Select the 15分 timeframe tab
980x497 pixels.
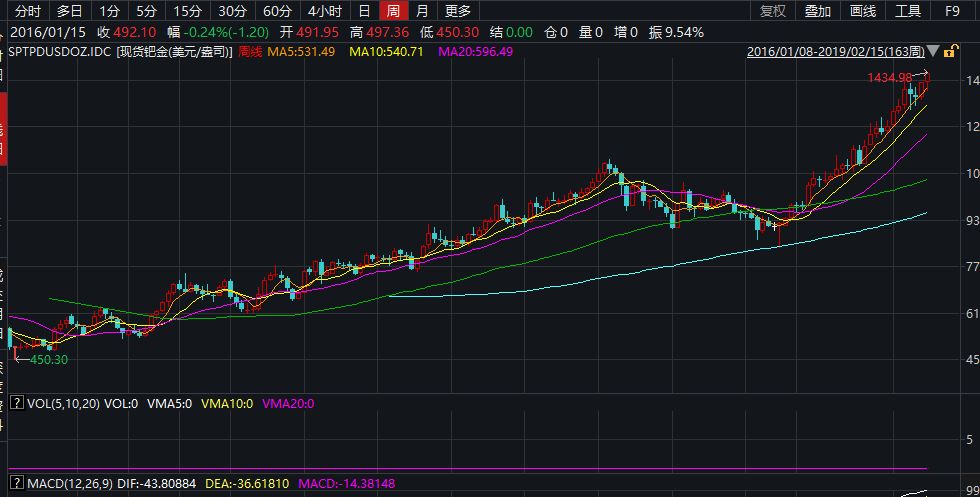click(x=186, y=11)
